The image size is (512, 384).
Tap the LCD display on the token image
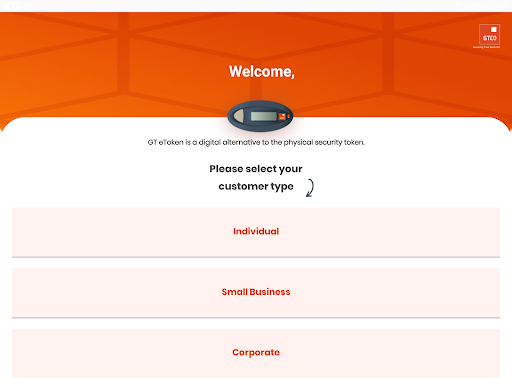point(264,116)
